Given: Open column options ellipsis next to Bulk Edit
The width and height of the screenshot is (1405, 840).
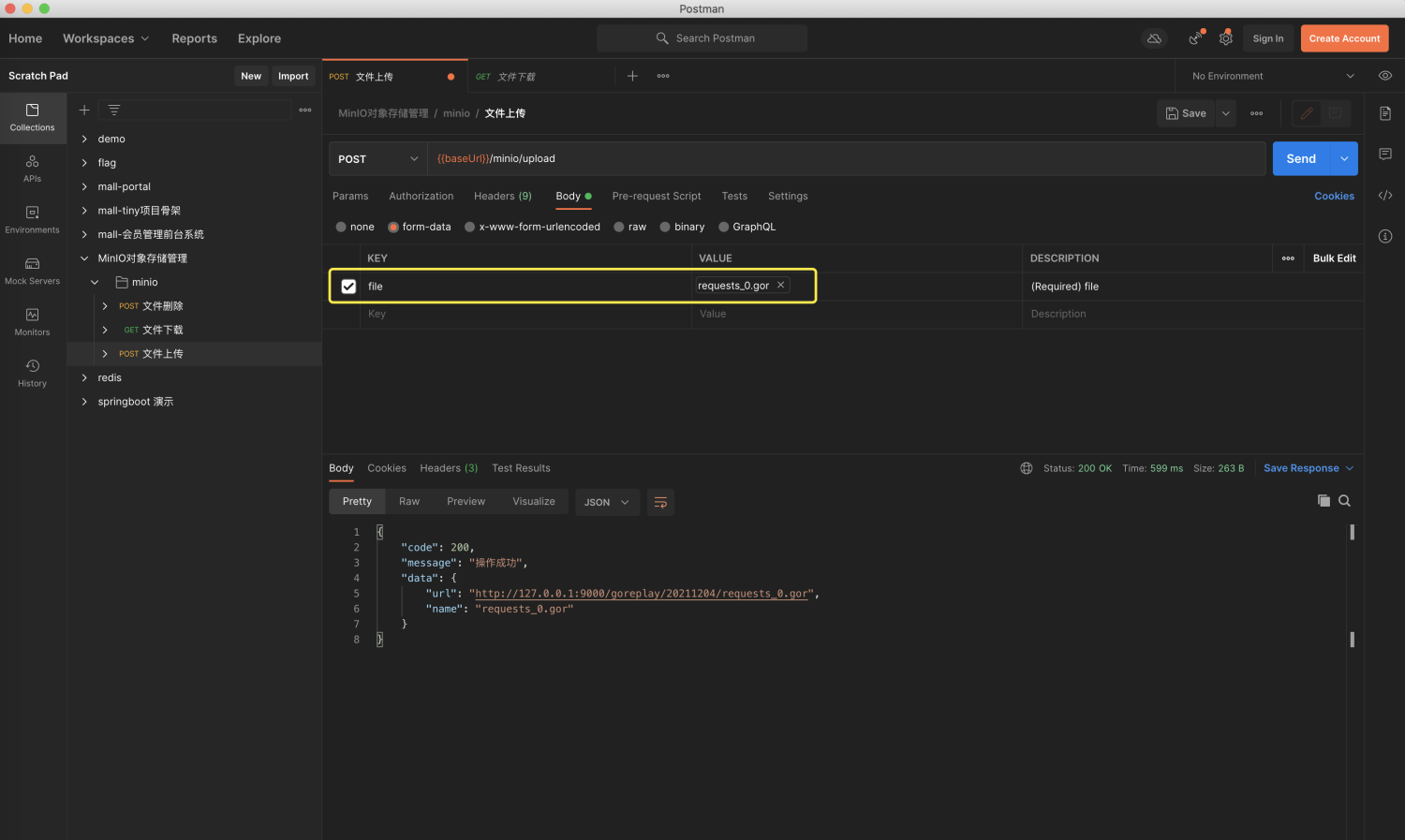Looking at the screenshot, I should [1288, 258].
